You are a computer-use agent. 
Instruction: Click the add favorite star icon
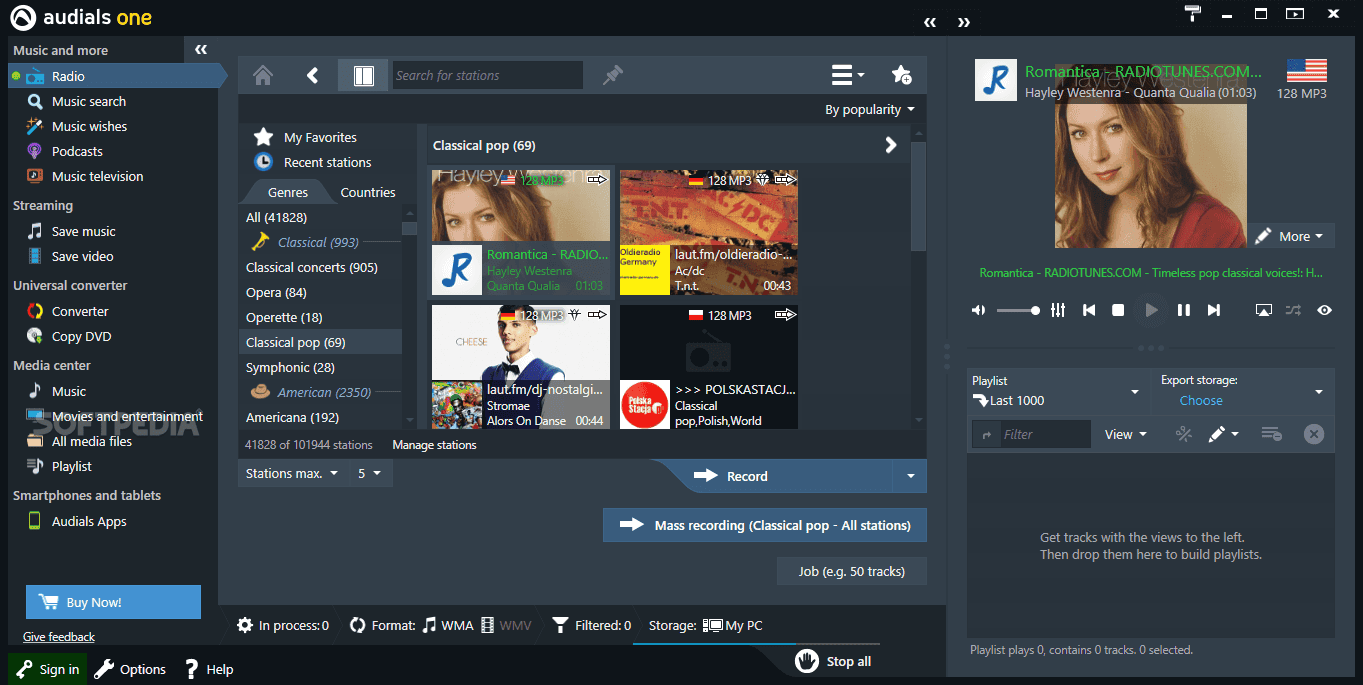901,75
